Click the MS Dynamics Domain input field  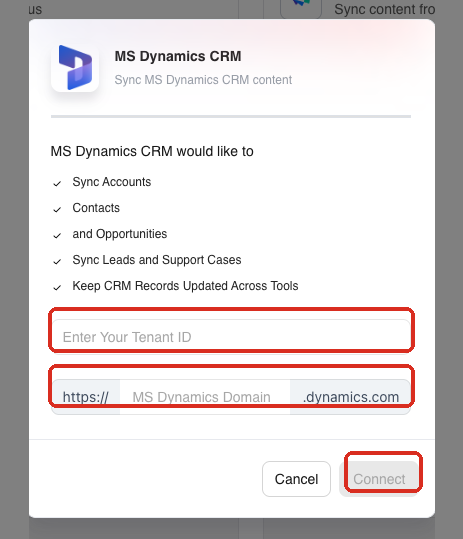pyautogui.click(x=205, y=397)
